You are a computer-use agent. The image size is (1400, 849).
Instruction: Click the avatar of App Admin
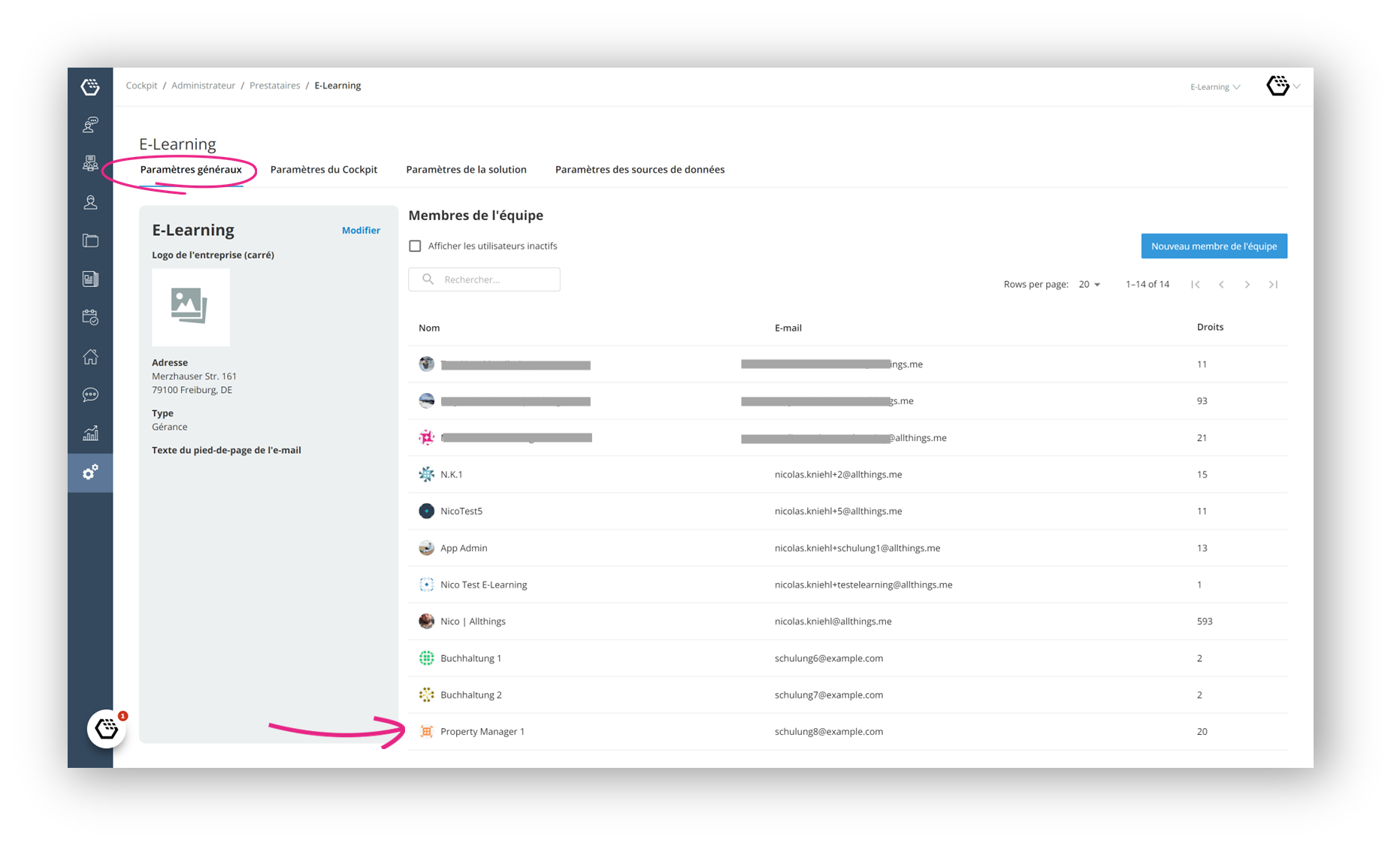coord(426,548)
